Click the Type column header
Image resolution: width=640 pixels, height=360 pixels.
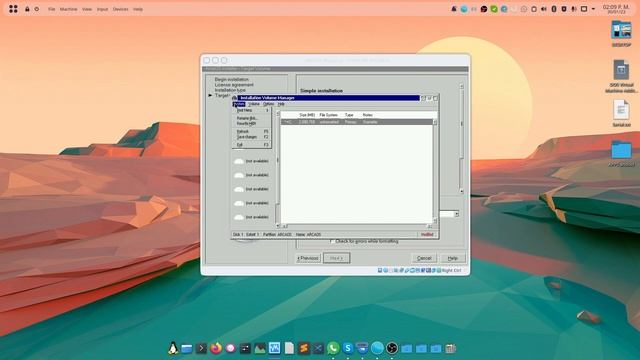349,115
